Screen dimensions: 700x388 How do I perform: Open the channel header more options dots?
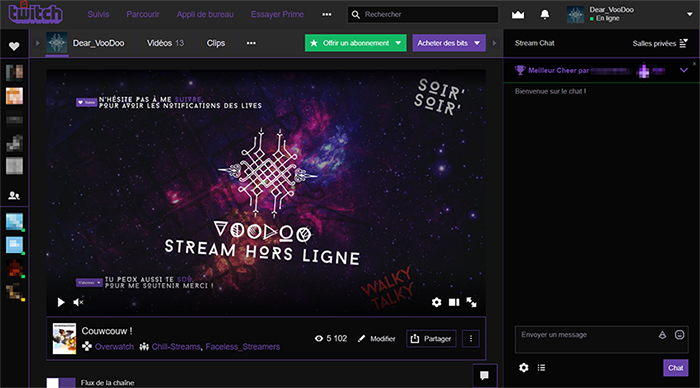point(251,43)
